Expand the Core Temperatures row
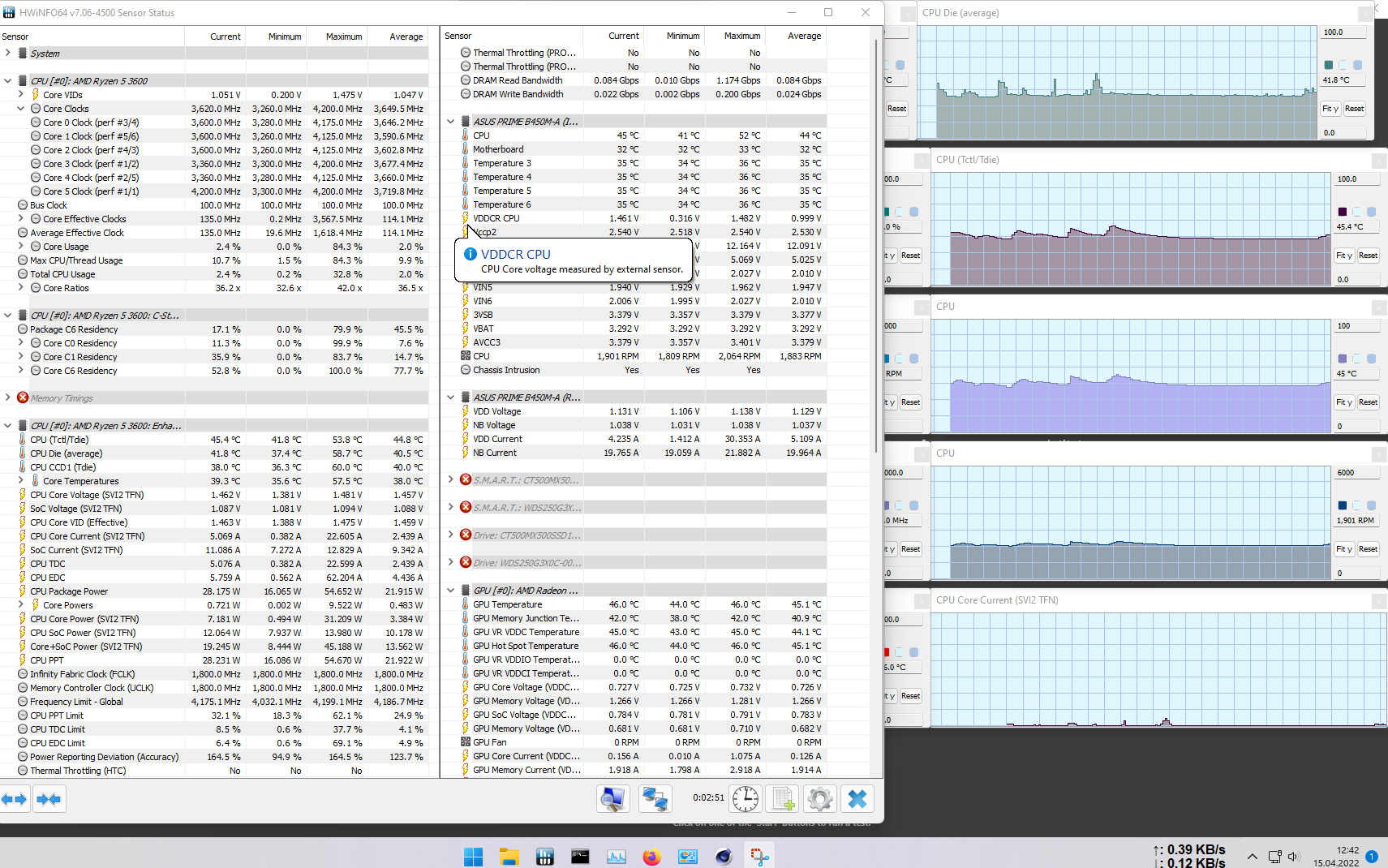This screenshot has width=1388, height=868. [20, 481]
